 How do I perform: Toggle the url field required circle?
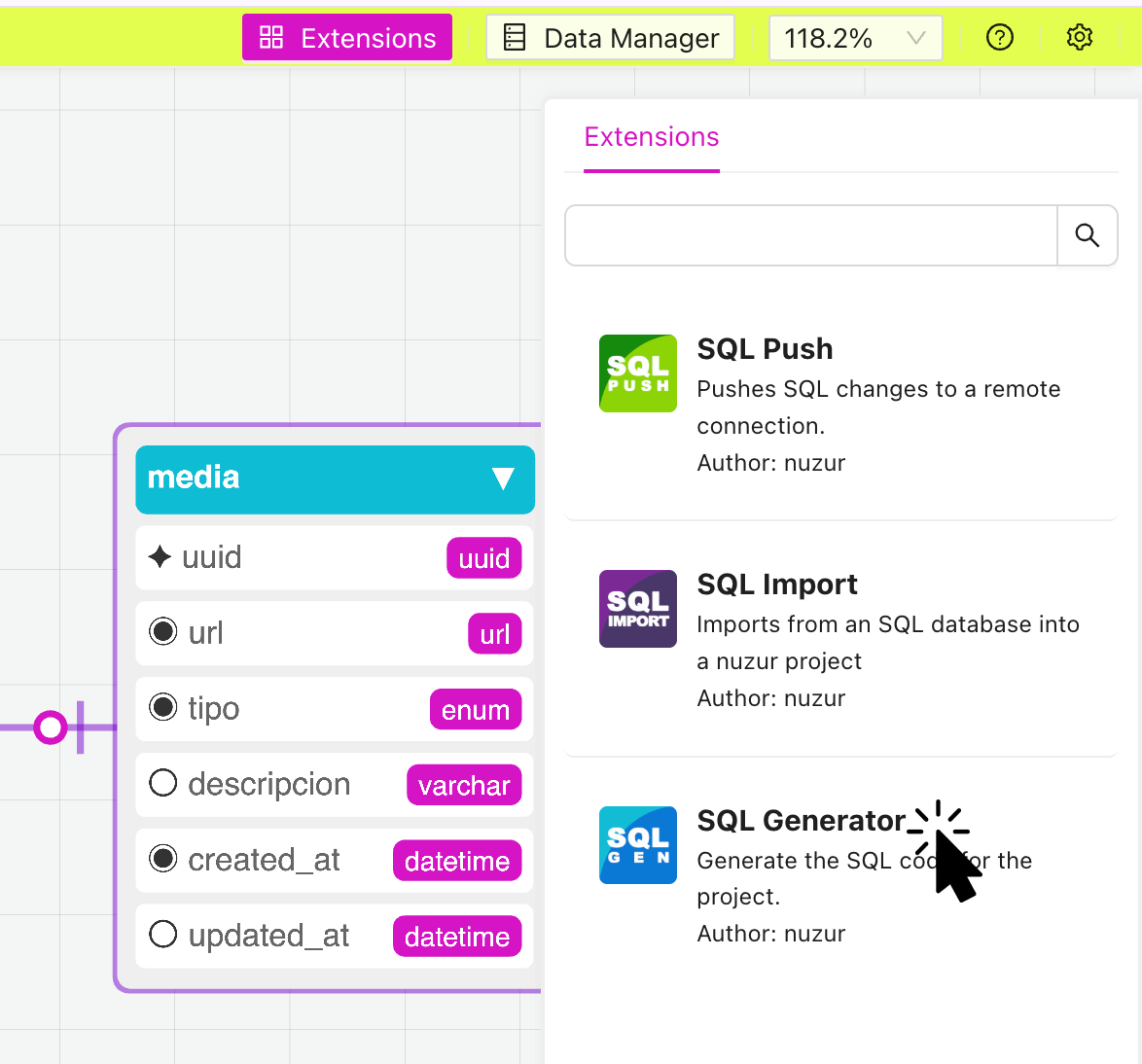pos(162,632)
